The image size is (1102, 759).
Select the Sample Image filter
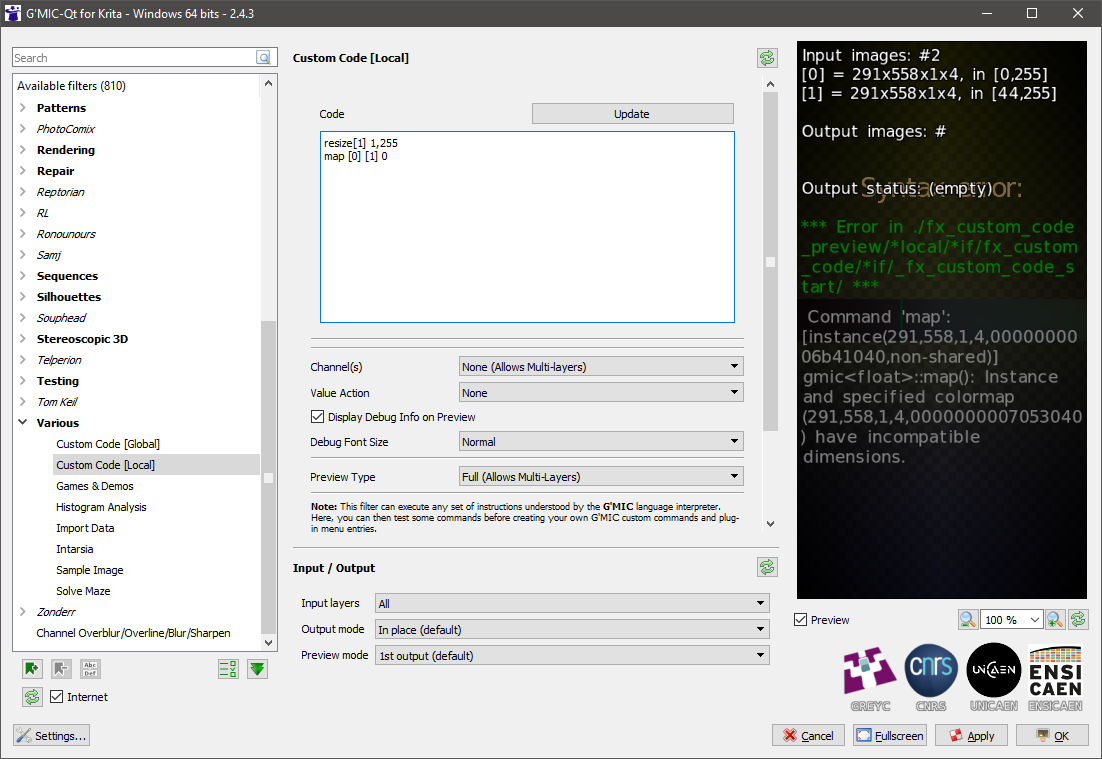(90, 570)
